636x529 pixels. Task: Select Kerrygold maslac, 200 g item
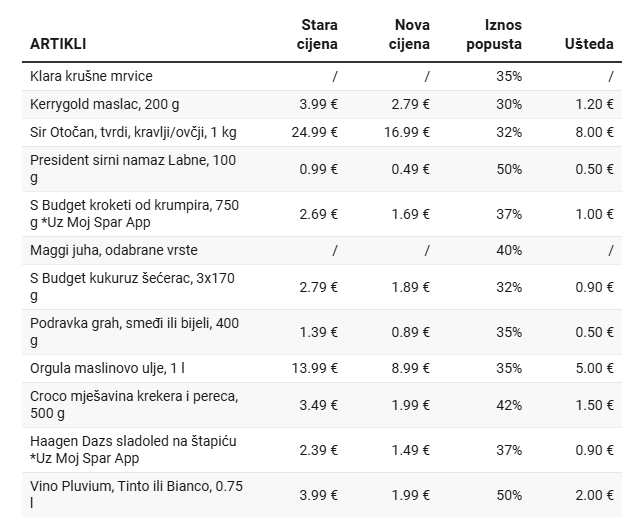[x=105, y=104]
